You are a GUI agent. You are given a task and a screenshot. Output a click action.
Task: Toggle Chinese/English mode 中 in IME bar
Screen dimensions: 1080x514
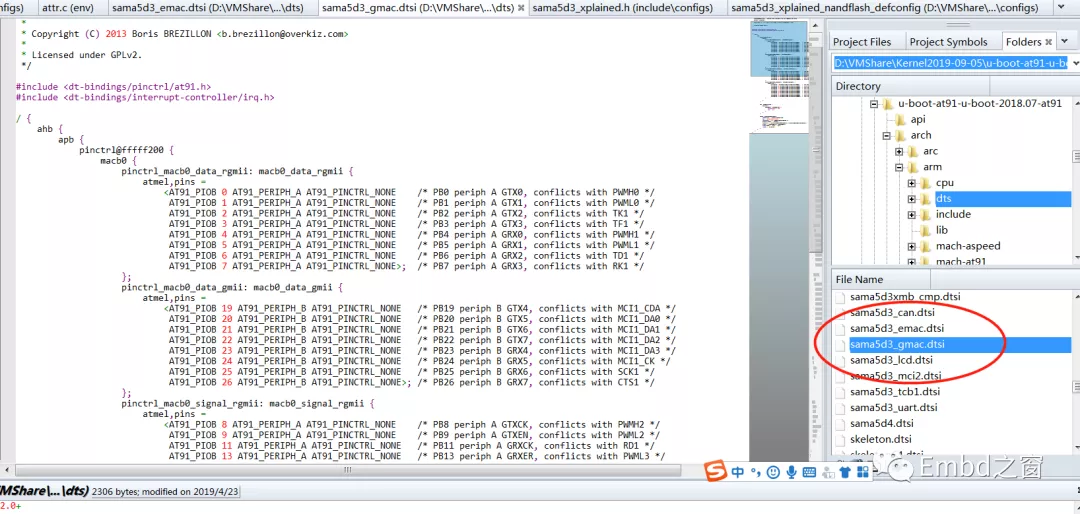coord(738,472)
